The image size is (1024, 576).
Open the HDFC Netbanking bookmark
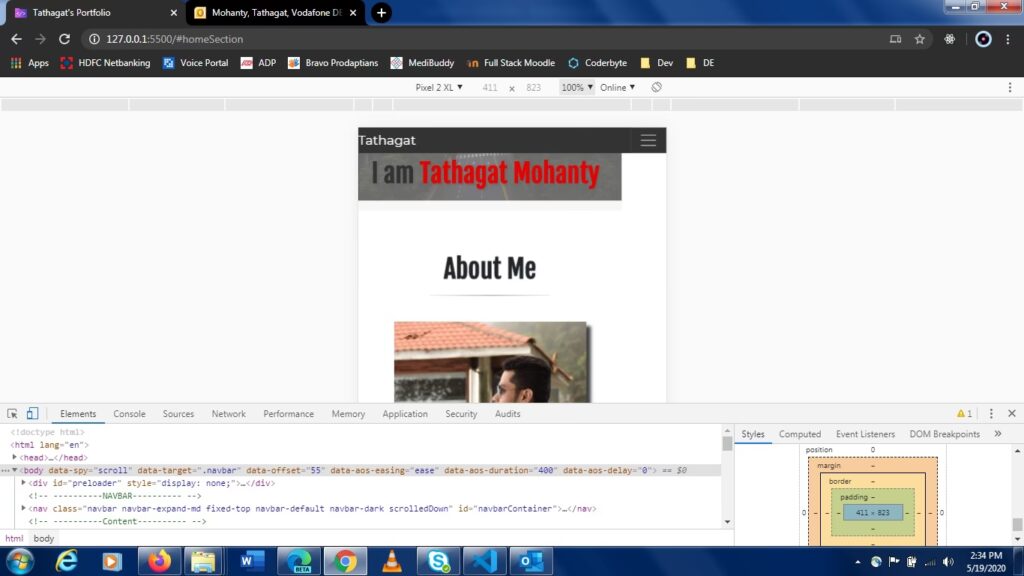[105, 63]
